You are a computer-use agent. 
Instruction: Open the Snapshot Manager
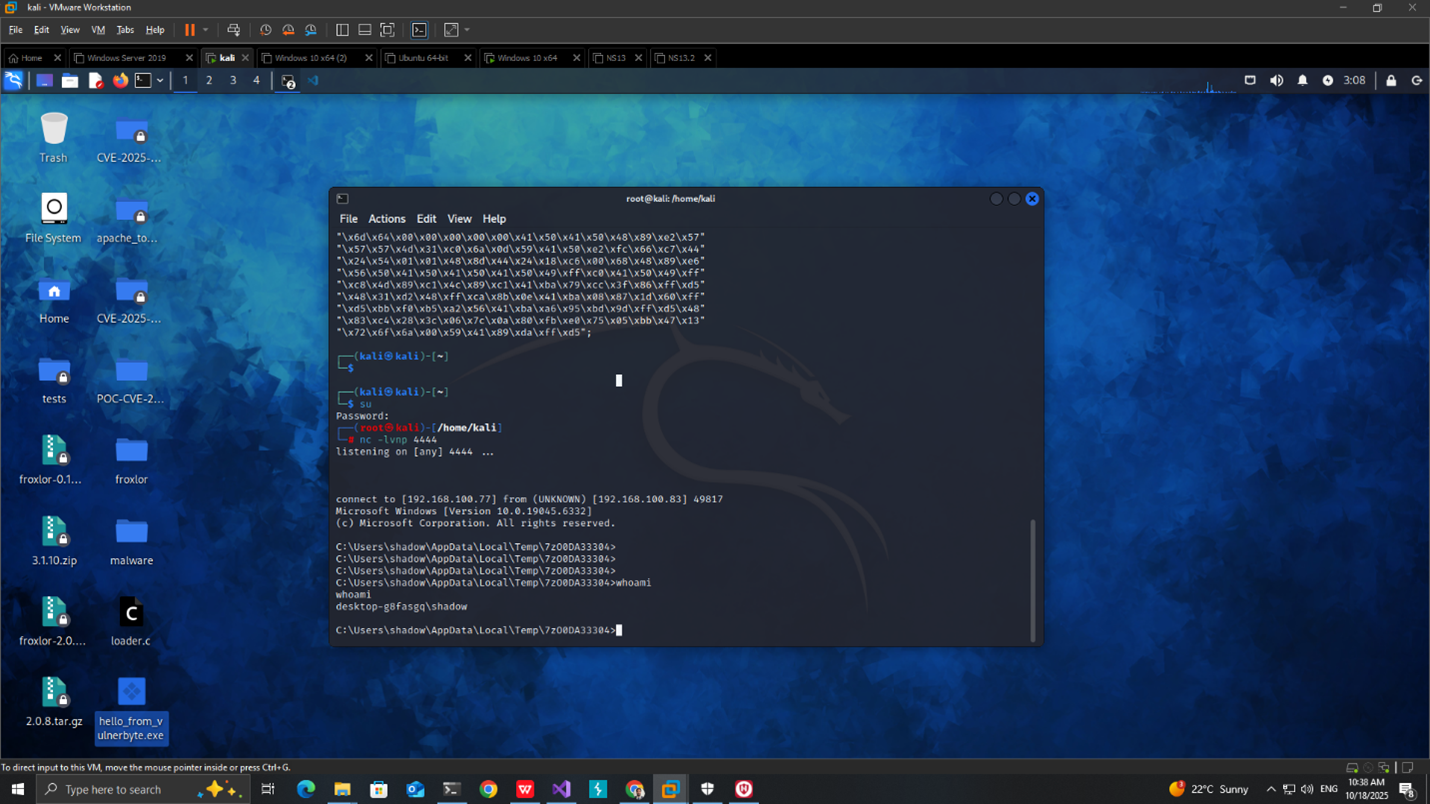(x=311, y=30)
